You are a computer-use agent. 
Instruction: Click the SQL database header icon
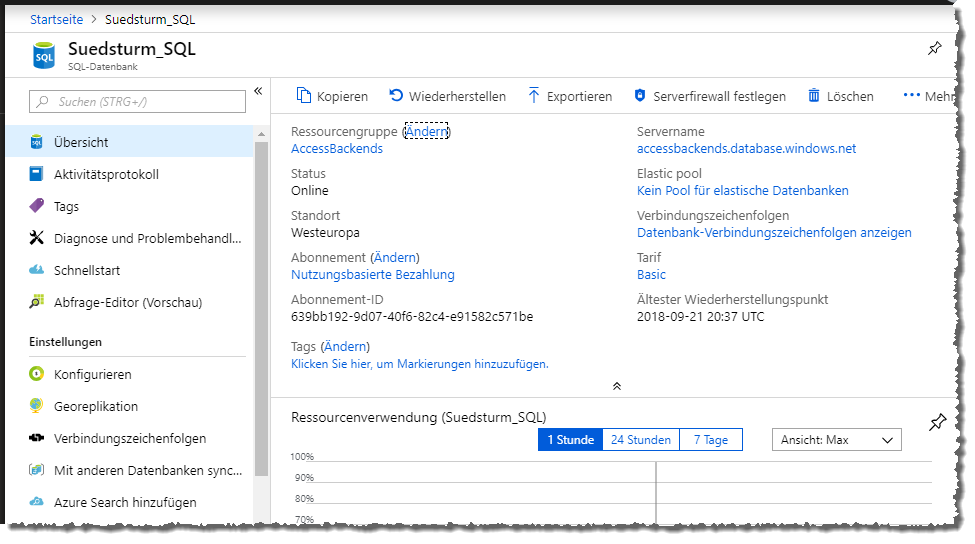tap(44, 55)
